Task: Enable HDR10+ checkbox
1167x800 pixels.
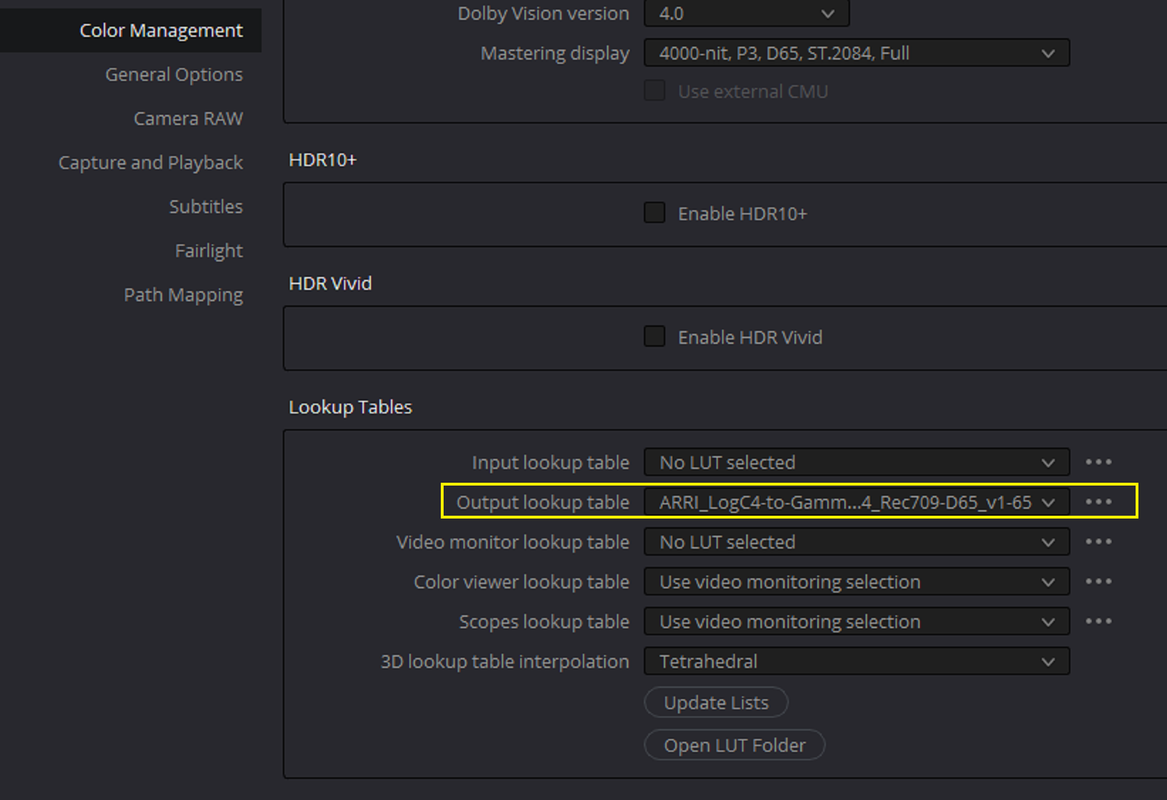Action: 654,213
